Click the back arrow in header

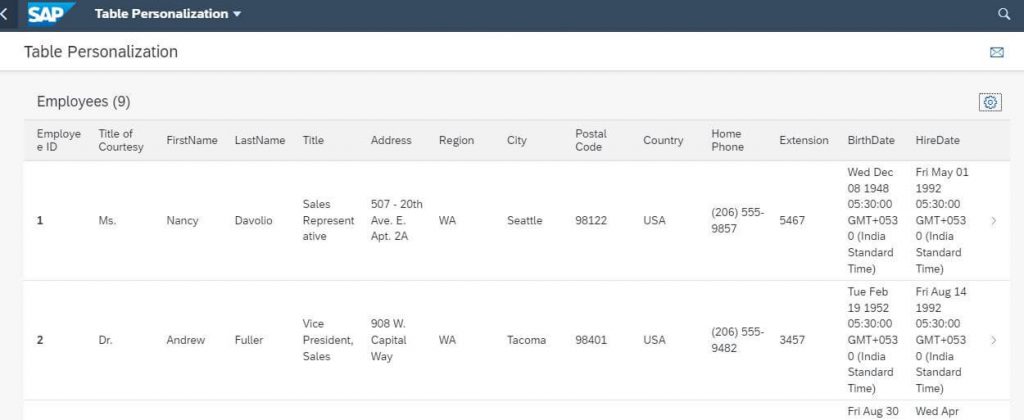pyautogui.click(x=4, y=14)
